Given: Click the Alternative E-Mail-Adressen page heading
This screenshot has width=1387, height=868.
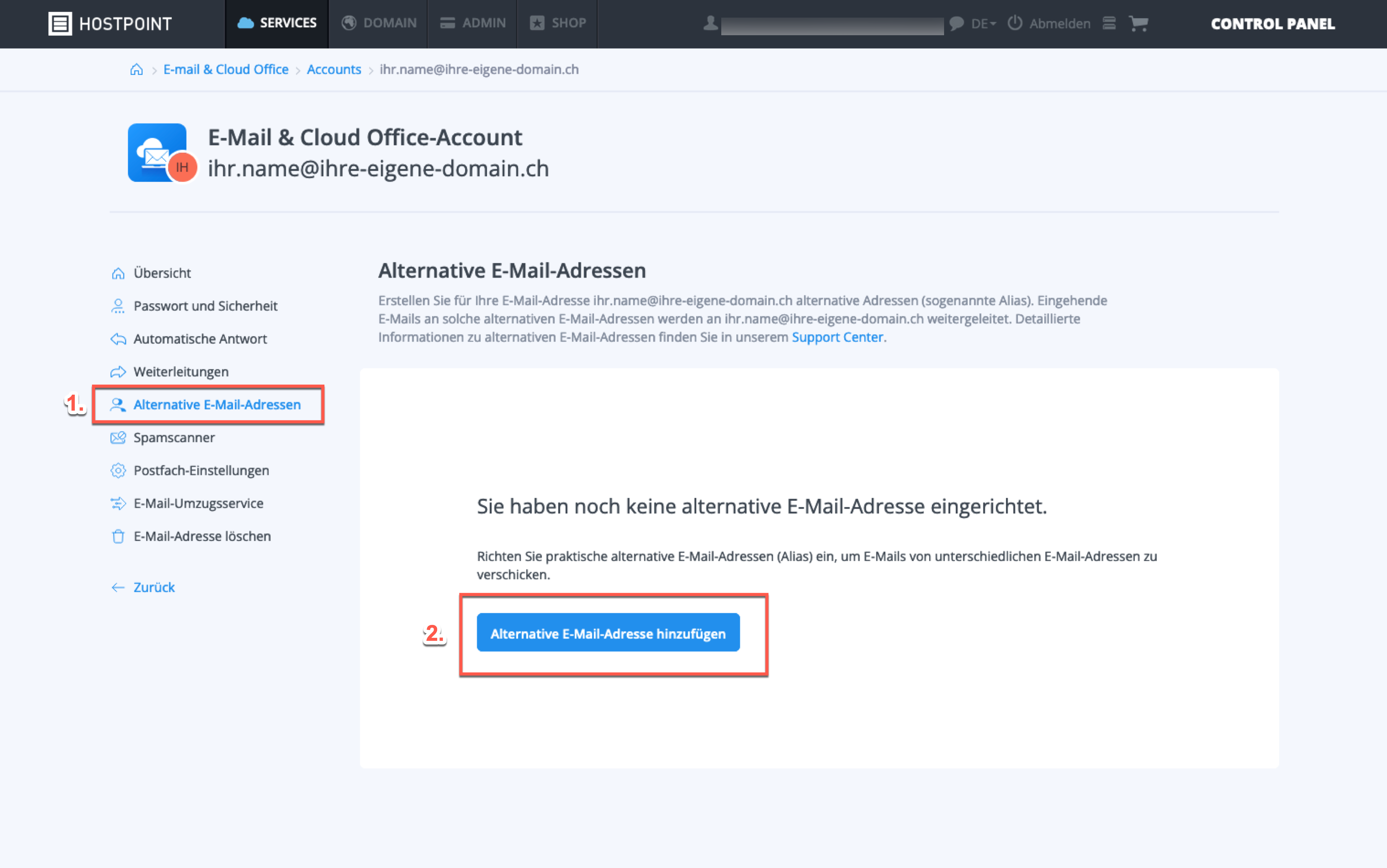Looking at the screenshot, I should coord(512,270).
